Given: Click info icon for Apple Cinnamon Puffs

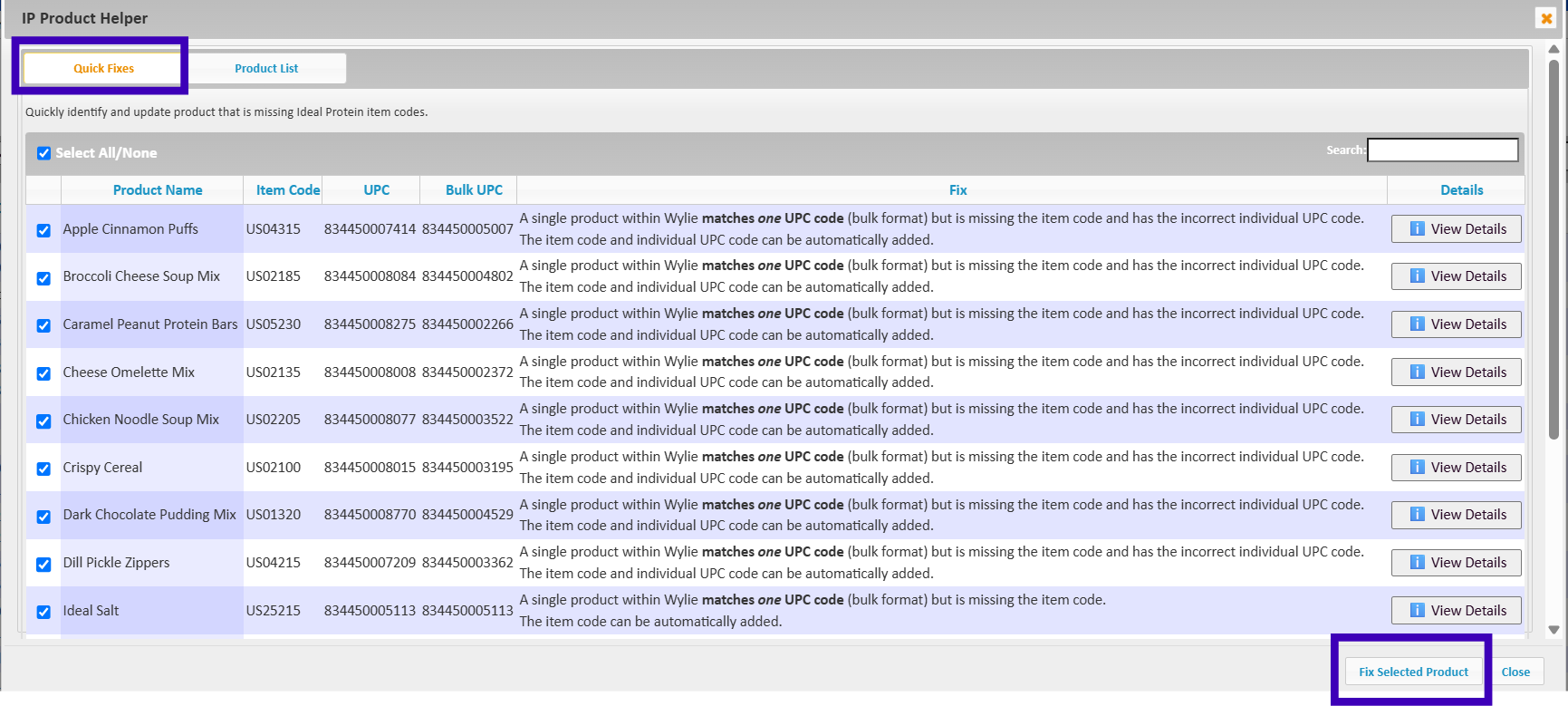Looking at the screenshot, I should (1417, 229).
